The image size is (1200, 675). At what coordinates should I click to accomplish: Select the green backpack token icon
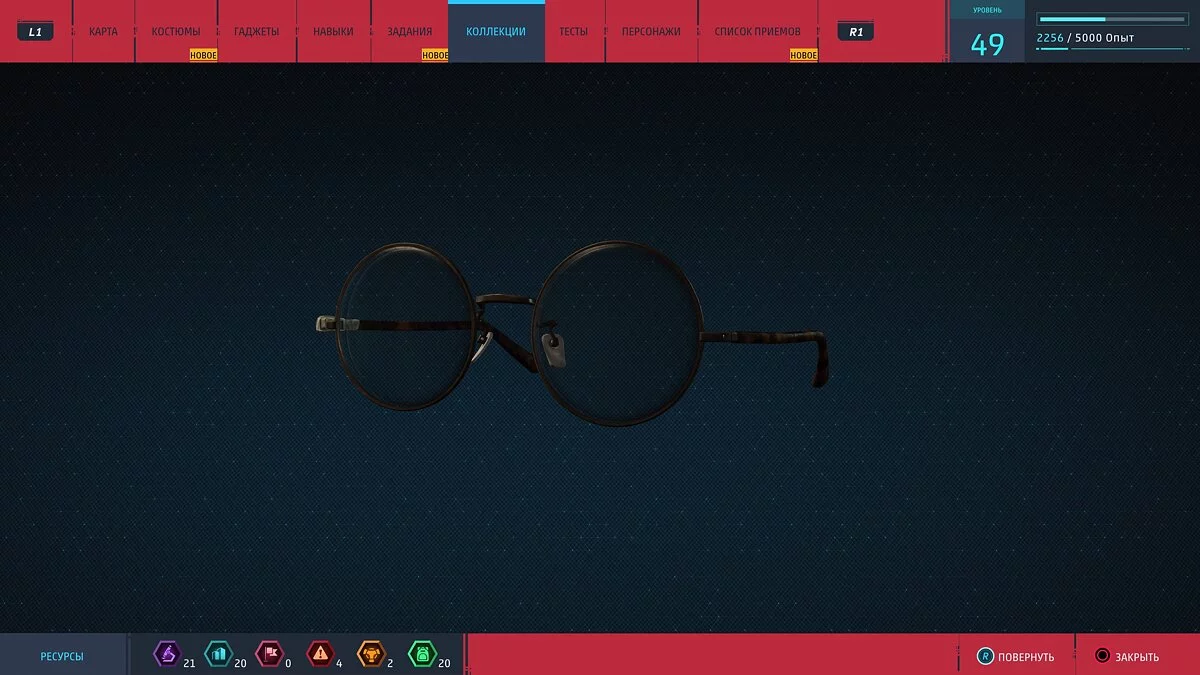(x=422, y=654)
